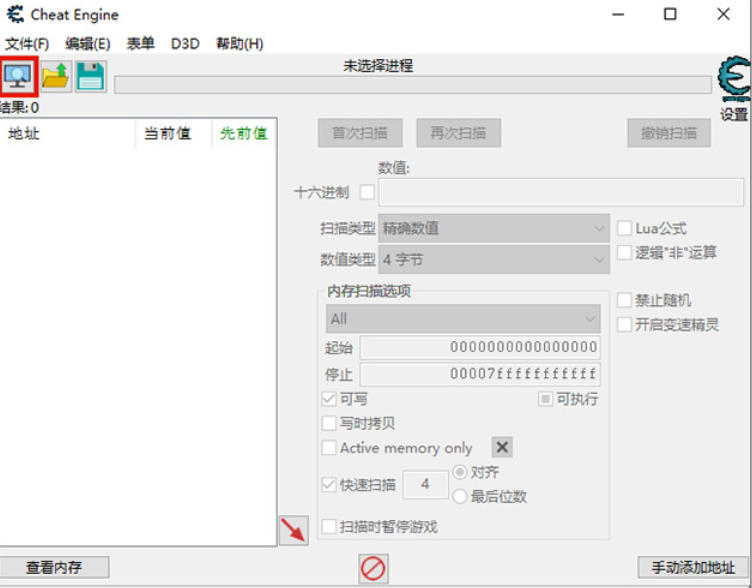The image size is (752, 588).
Task: Select the 最后位数 radio button
Action: point(459,496)
